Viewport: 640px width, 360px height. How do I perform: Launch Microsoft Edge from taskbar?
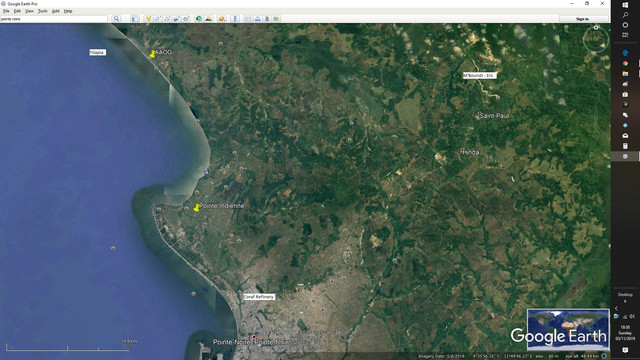click(625, 53)
